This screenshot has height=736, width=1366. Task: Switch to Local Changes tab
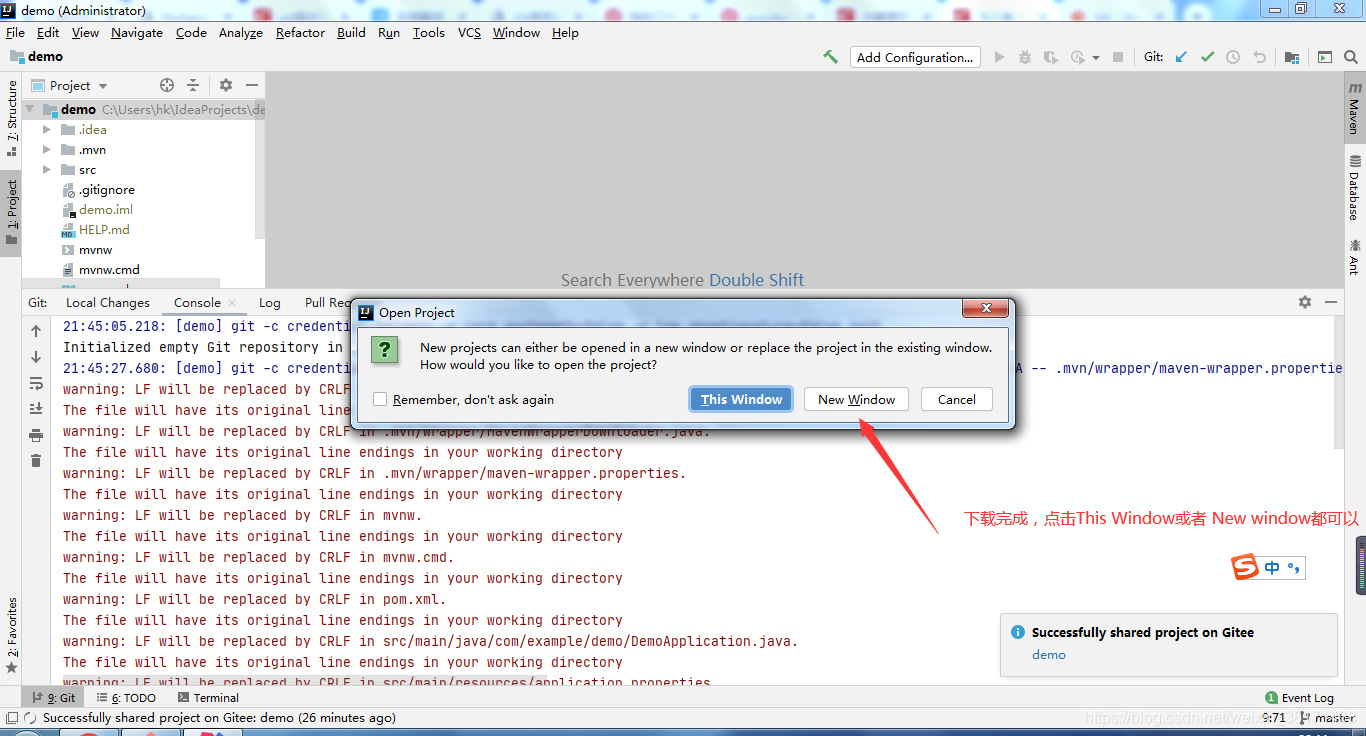108,302
